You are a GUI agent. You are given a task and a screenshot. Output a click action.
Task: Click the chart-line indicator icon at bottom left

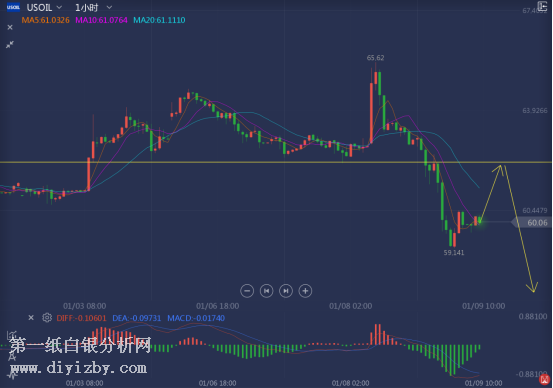pyautogui.click(x=12, y=335)
